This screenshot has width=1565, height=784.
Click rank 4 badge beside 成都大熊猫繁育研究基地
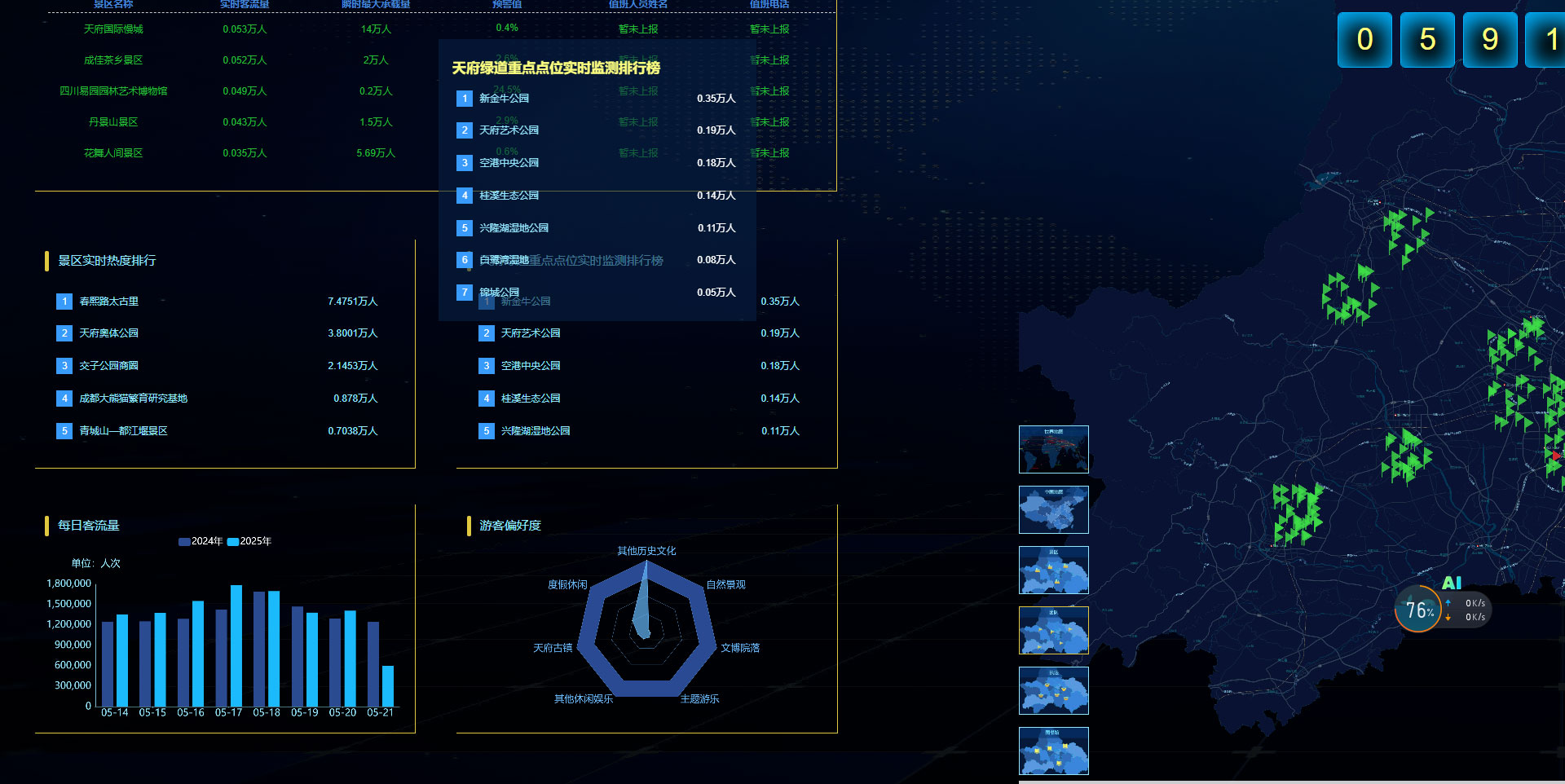tap(64, 399)
